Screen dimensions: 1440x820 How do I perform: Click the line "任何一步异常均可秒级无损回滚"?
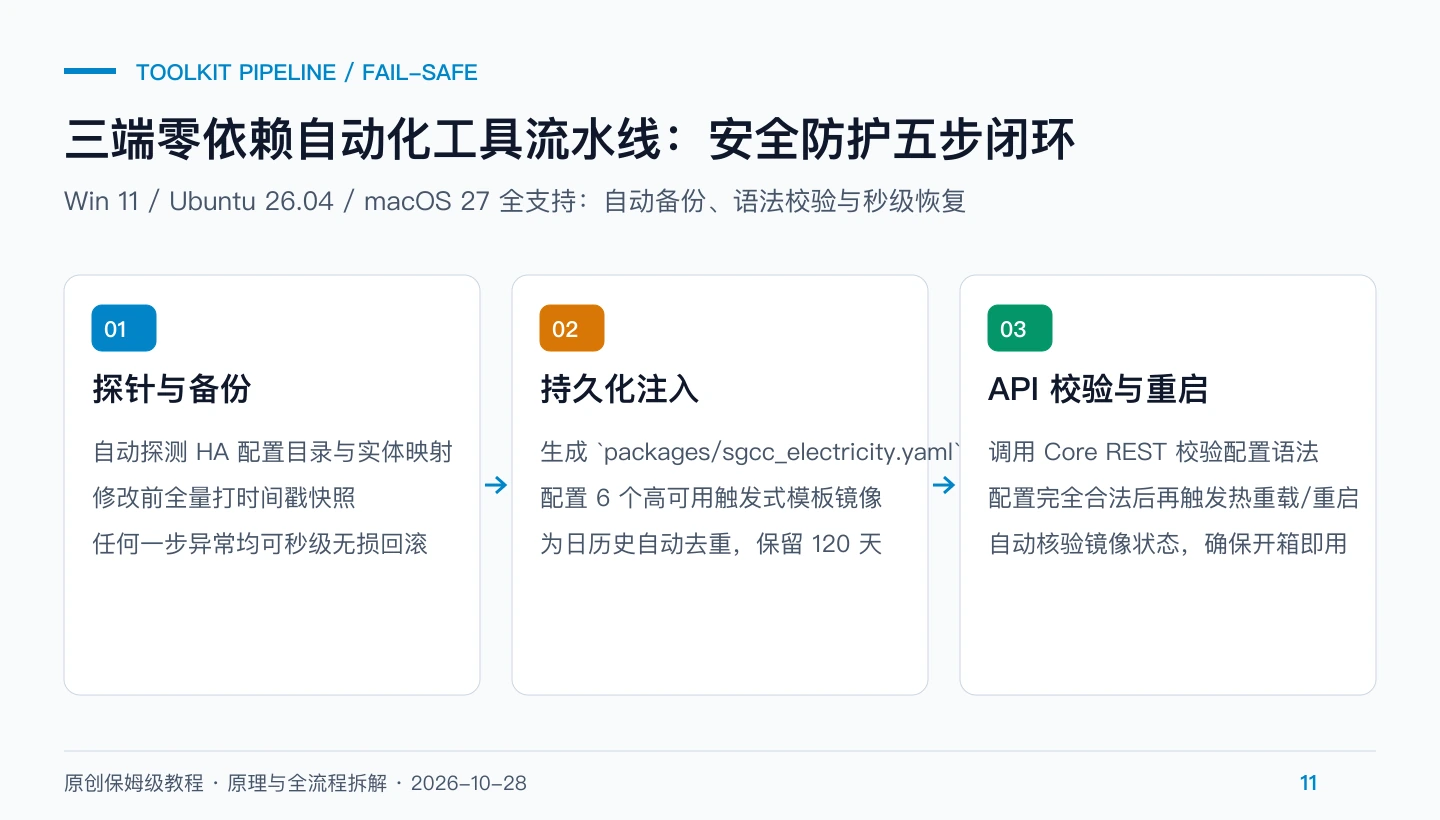pyautogui.click(x=260, y=544)
